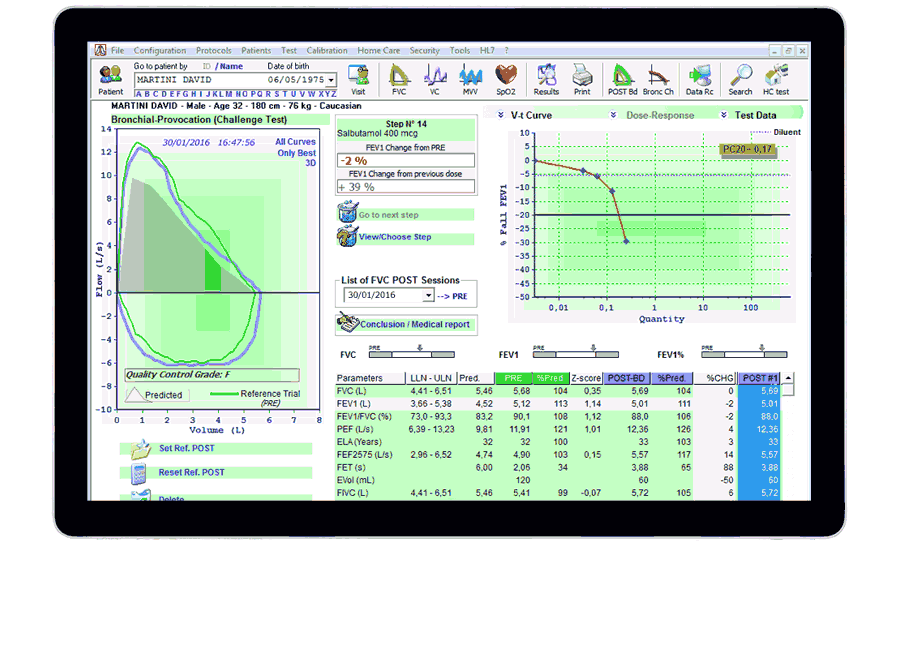
Task: Expand the V-t Curve section
Action: 500,115
